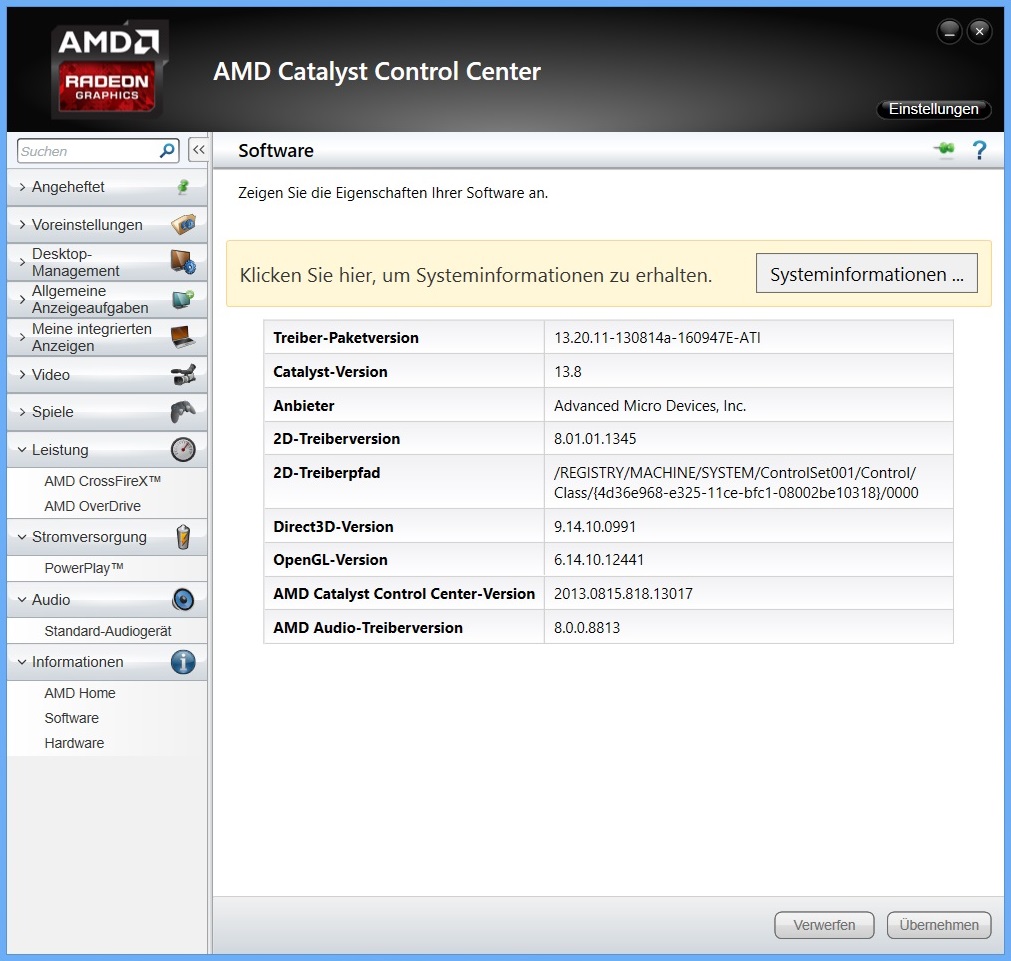Collapse the Informationen section

[22, 662]
